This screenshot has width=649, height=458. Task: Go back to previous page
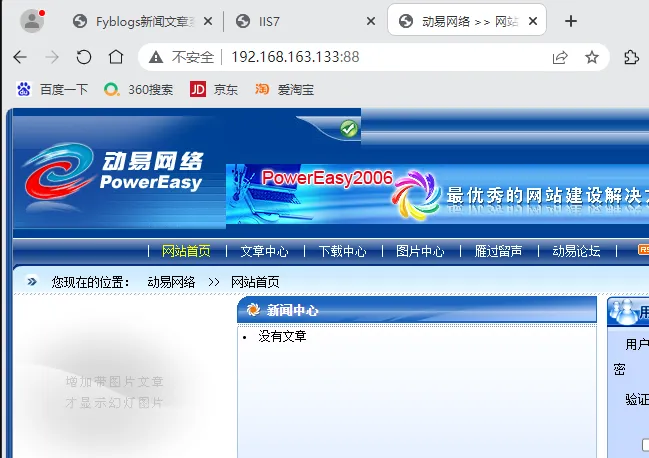click(20, 57)
